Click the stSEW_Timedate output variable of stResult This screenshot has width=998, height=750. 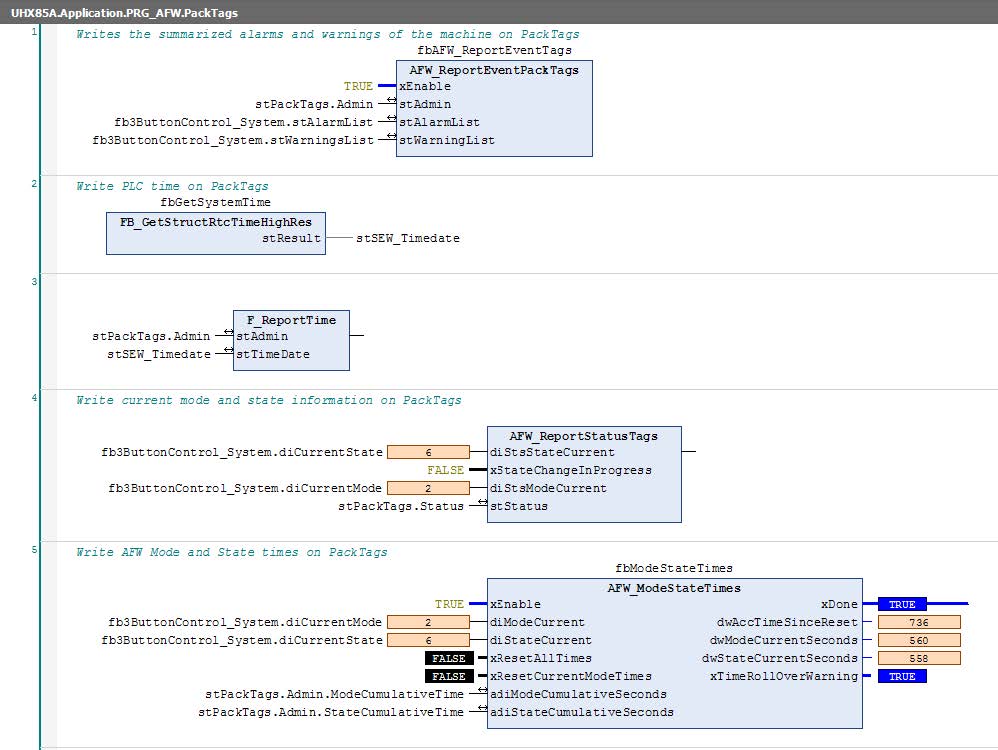pos(408,238)
